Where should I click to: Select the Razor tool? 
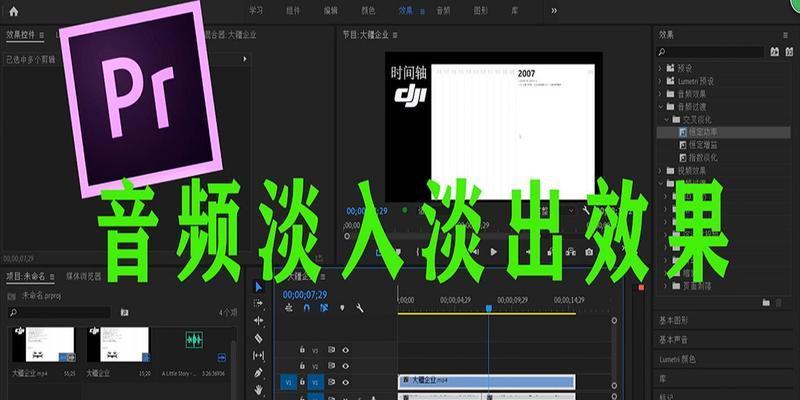[x=258, y=338]
